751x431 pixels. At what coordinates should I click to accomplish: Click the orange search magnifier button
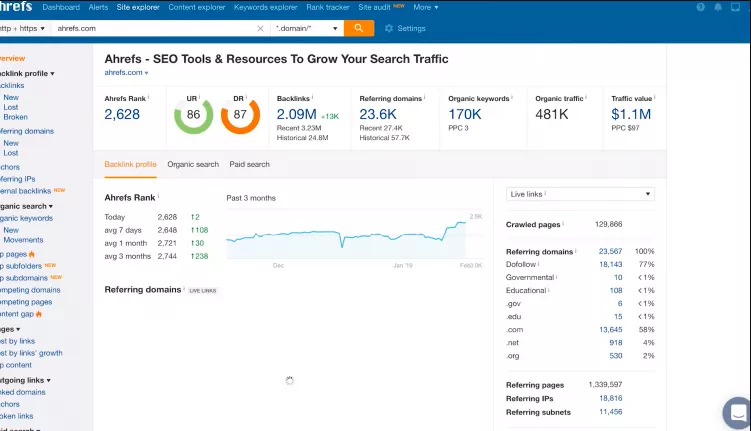[359, 28]
